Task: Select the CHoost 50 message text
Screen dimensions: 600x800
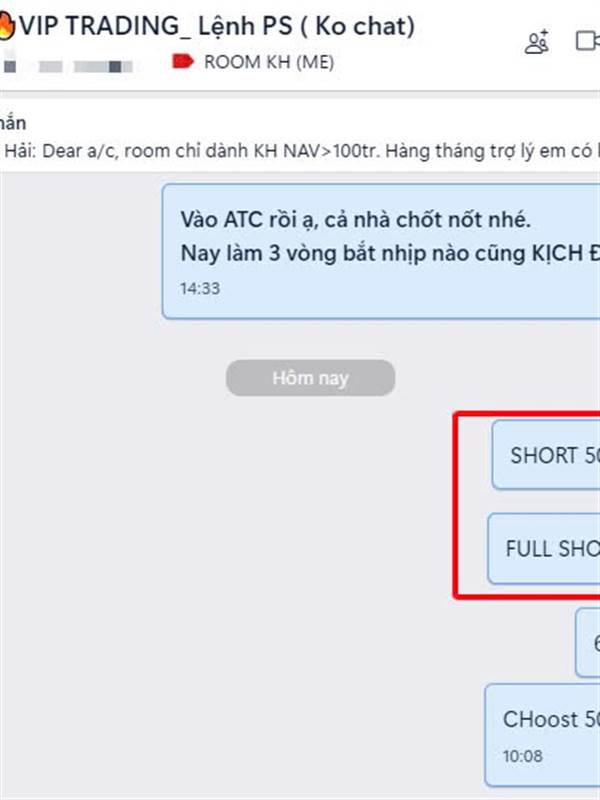Action: point(551,719)
